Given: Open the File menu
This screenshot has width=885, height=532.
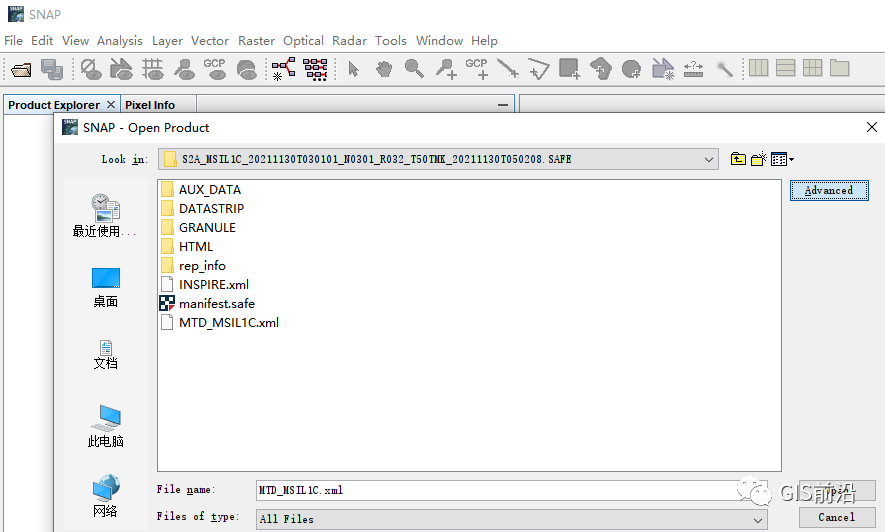Looking at the screenshot, I should coord(14,41).
